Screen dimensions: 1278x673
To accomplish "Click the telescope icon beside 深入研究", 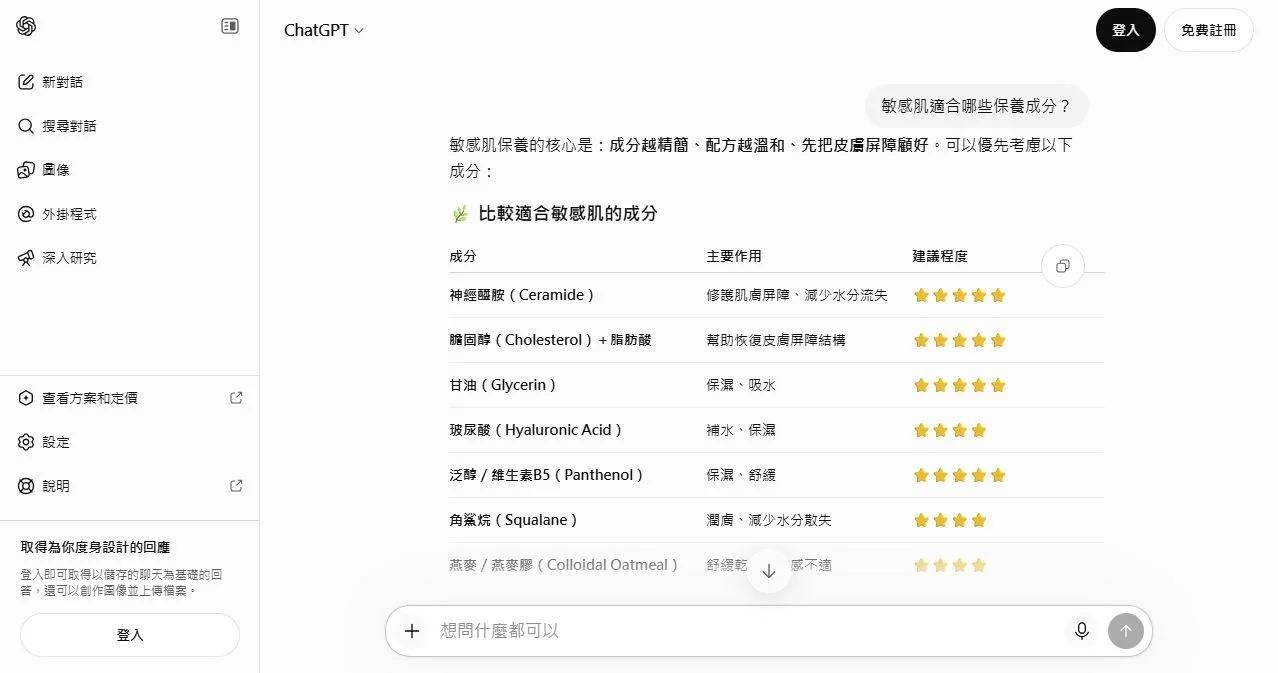I will [x=26, y=258].
